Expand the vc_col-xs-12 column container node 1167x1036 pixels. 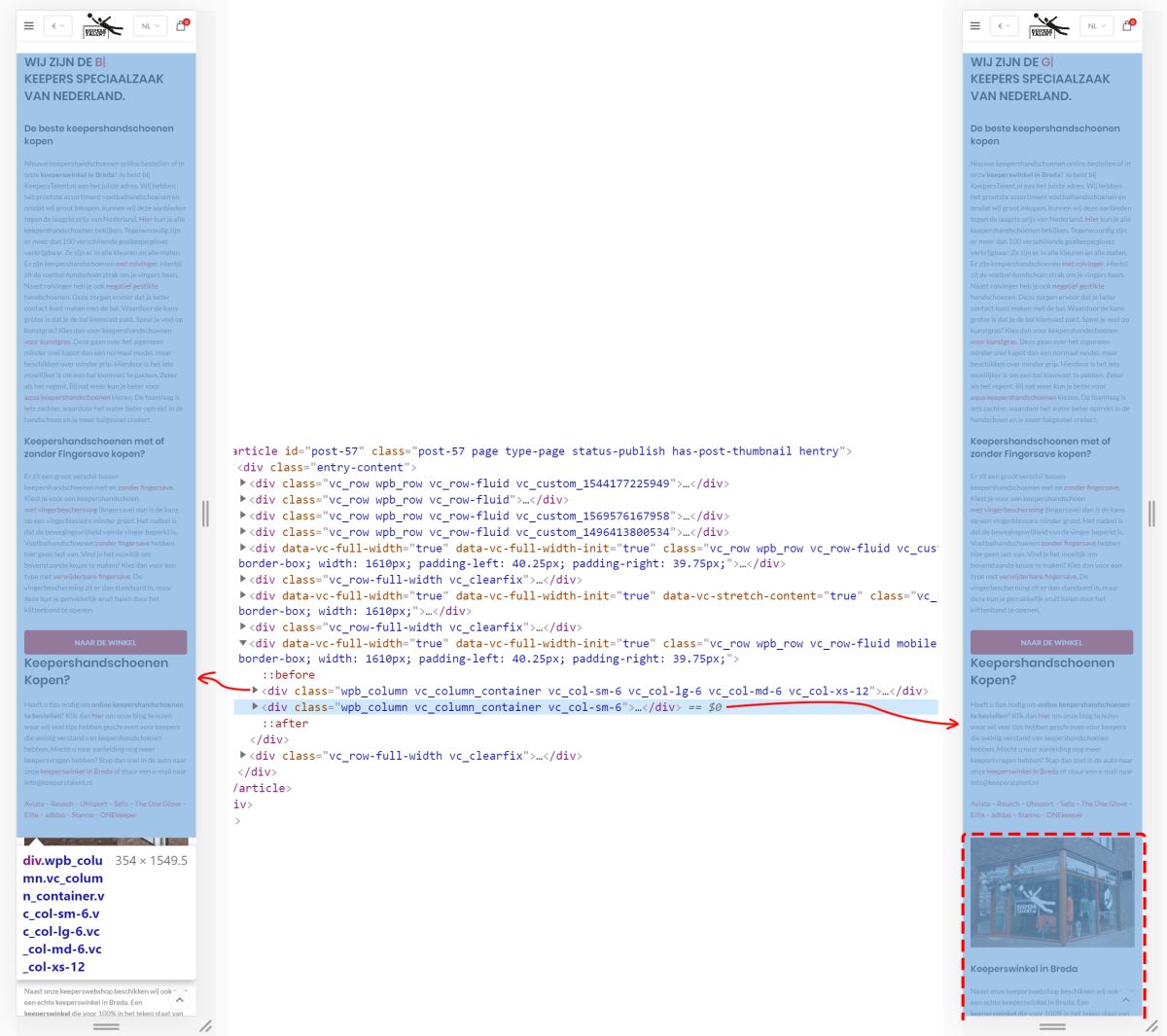[256, 691]
